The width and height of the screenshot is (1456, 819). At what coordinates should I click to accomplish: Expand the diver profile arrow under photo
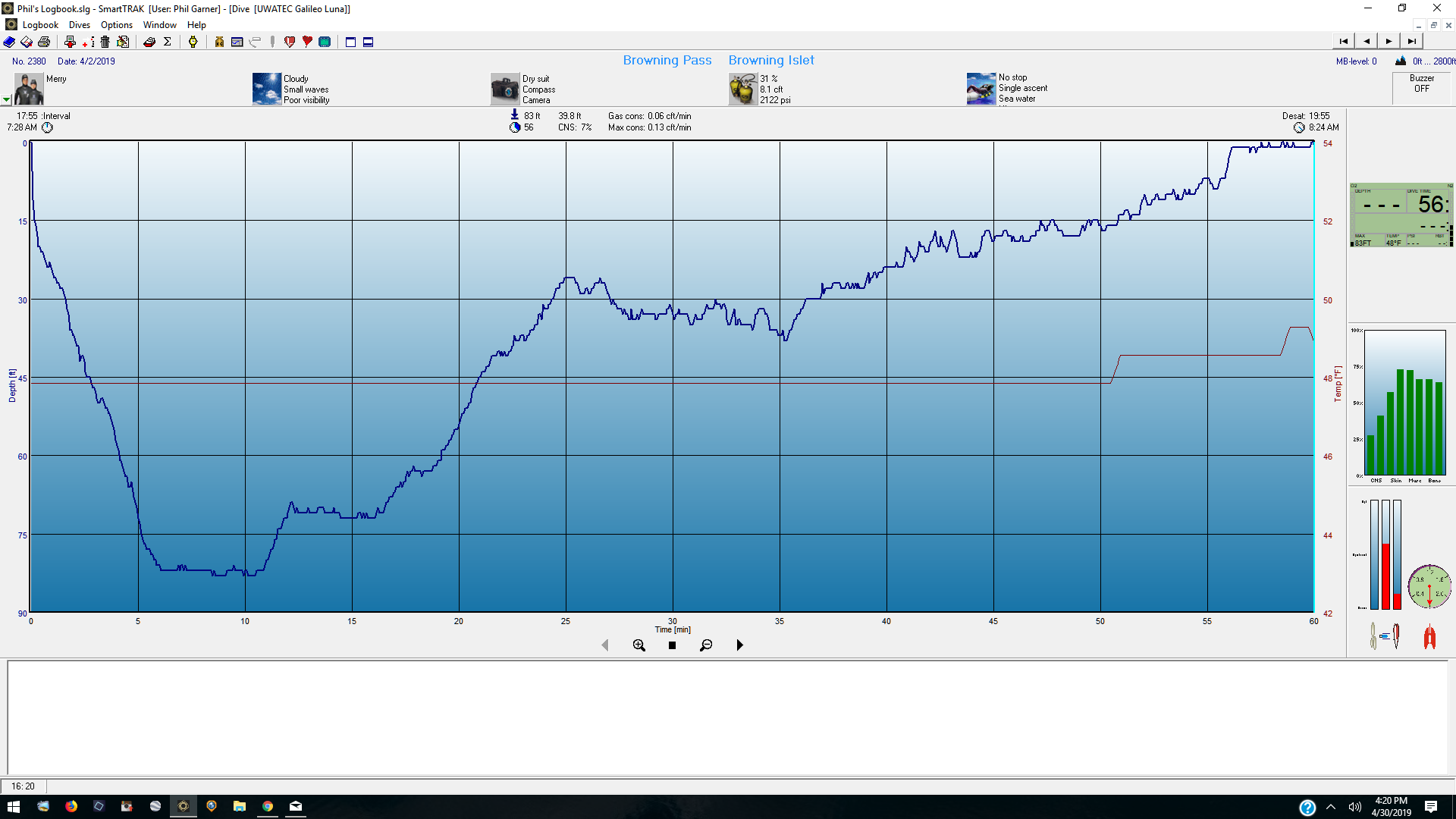[x=6, y=99]
